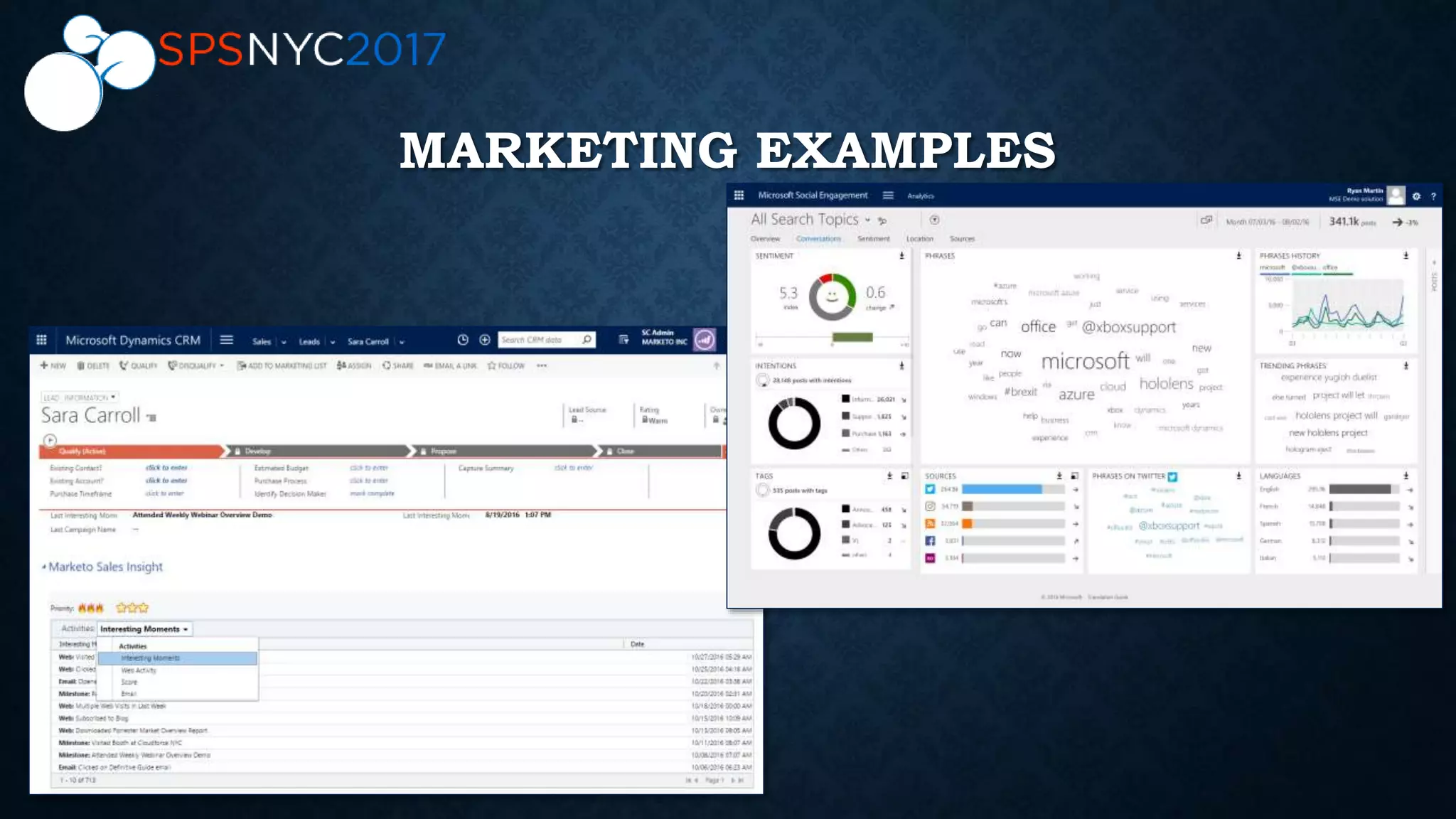Open the more commands ellipsis in CRM
Viewport: 1456px width, 819px height.
click(542, 365)
